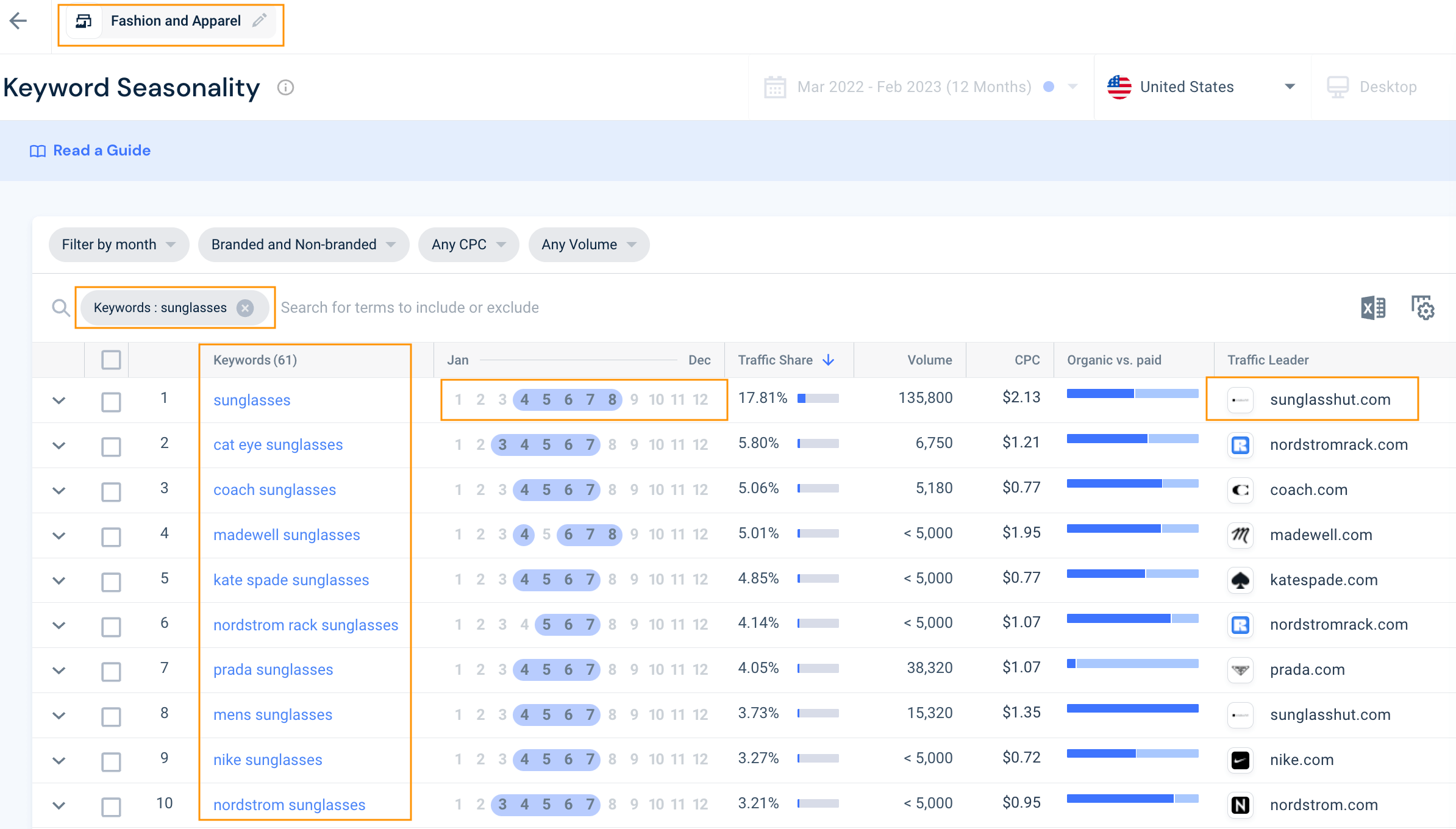This screenshot has height=829, width=1456.
Task: Open the Mar 2022 - Feb 2023 date dropdown
Action: (x=921, y=87)
